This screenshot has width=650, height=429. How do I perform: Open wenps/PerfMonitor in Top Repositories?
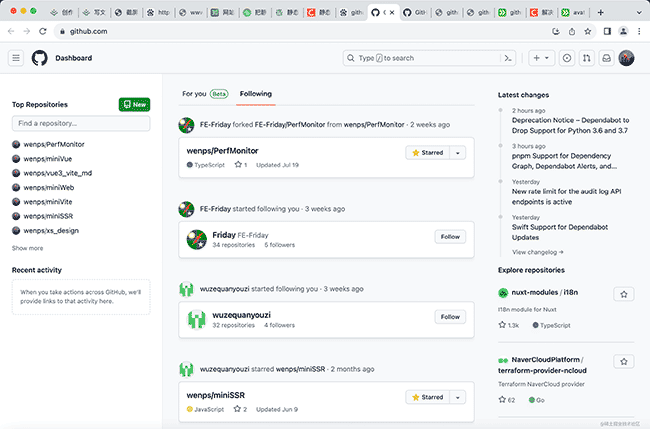click(x=54, y=144)
